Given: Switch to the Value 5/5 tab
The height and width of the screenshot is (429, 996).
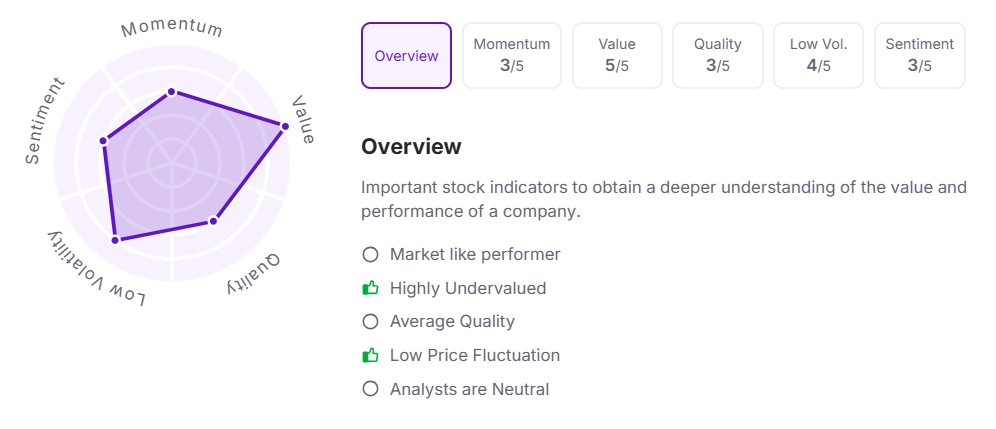Looking at the screenshot, I should 617,56.
